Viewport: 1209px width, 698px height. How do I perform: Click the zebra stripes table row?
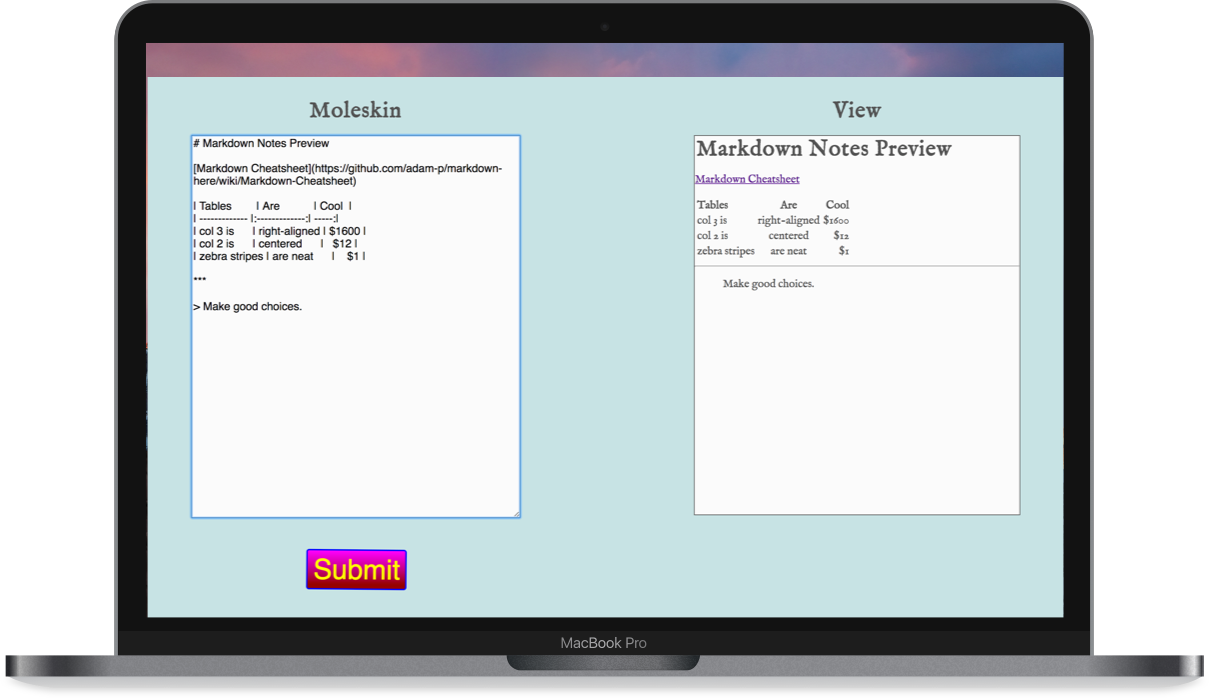click(x=726, y=250)
